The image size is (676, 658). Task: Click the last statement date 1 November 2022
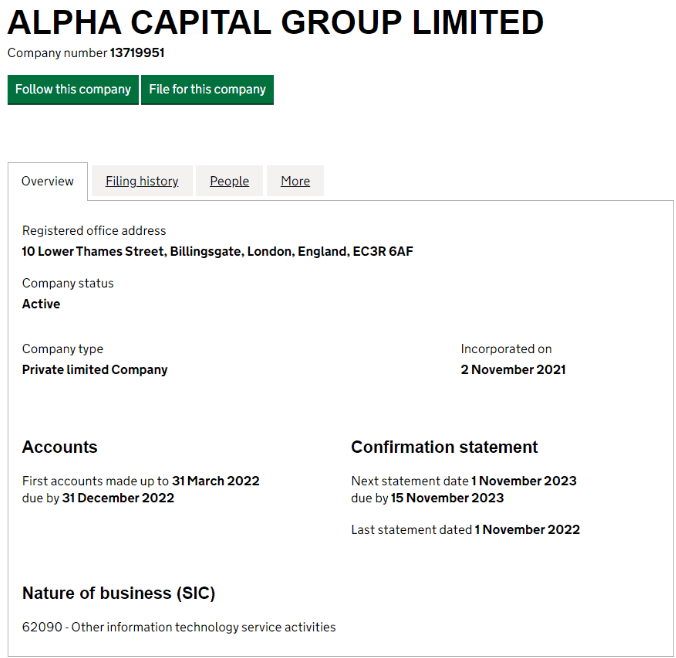tap(527, 530)
